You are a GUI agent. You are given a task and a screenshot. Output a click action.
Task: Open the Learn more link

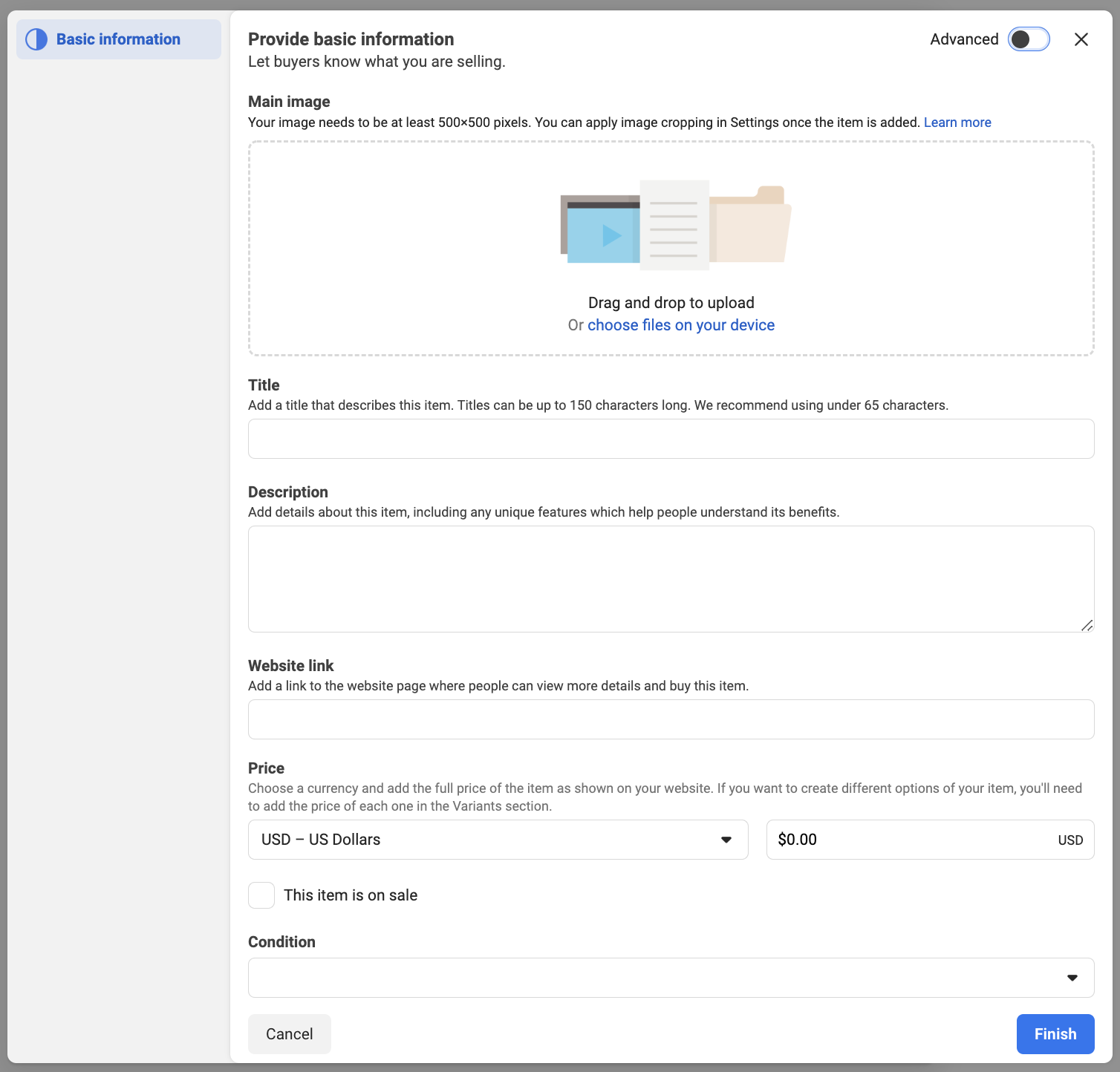(x=957, y=122)
